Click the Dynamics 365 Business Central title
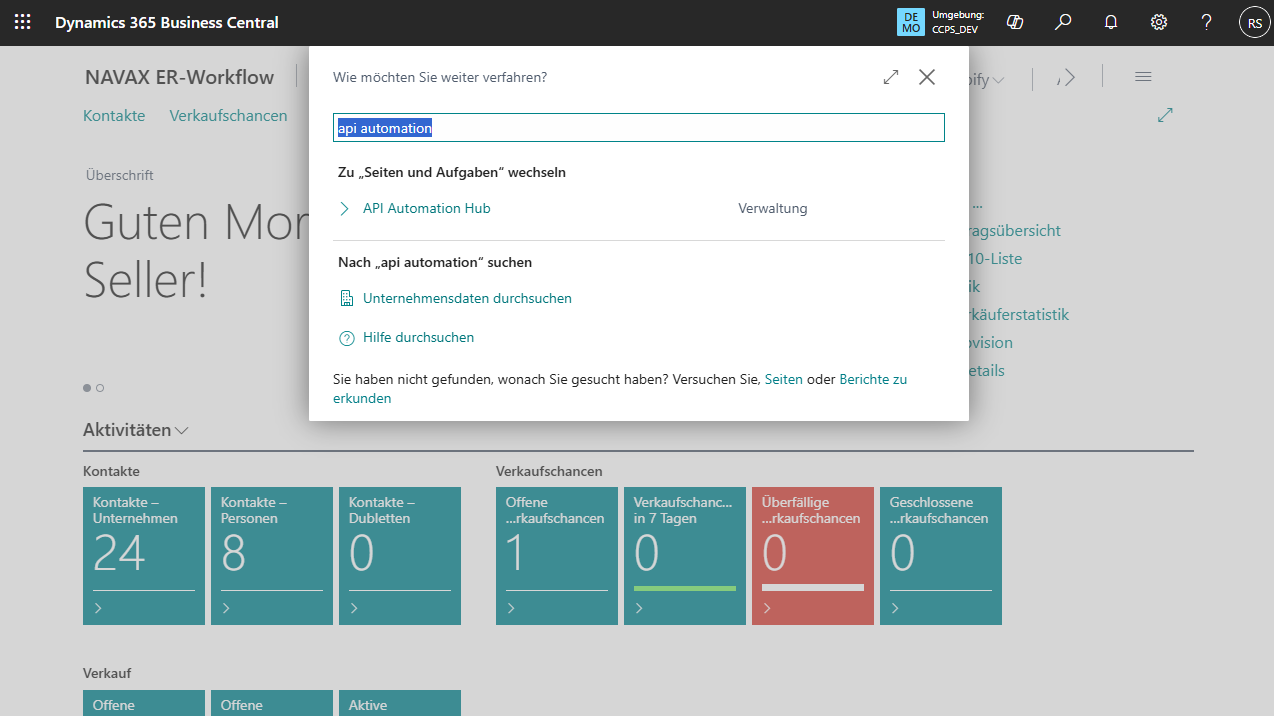 167,22
